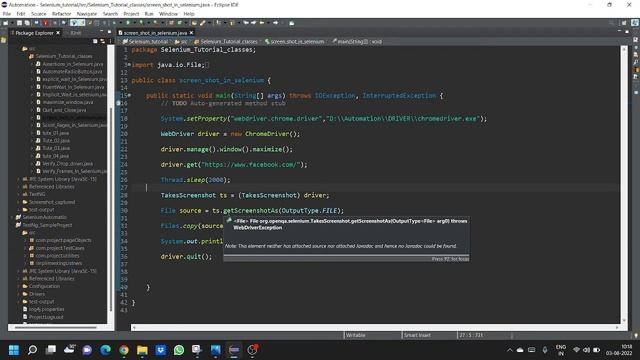Click the Save All toolbar icon
This screenshot has width=640, height=360.
[27, 23]
